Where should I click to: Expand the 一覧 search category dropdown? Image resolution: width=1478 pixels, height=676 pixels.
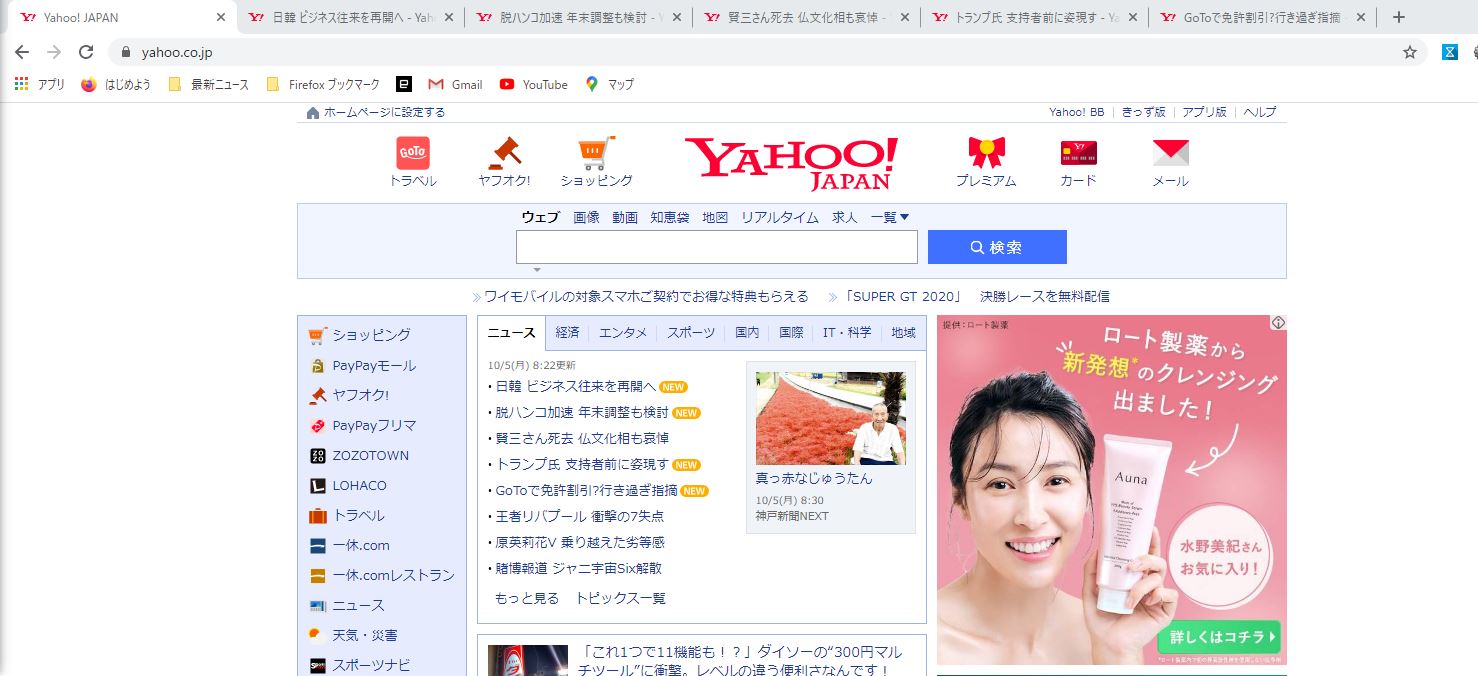tap(890, 217)
